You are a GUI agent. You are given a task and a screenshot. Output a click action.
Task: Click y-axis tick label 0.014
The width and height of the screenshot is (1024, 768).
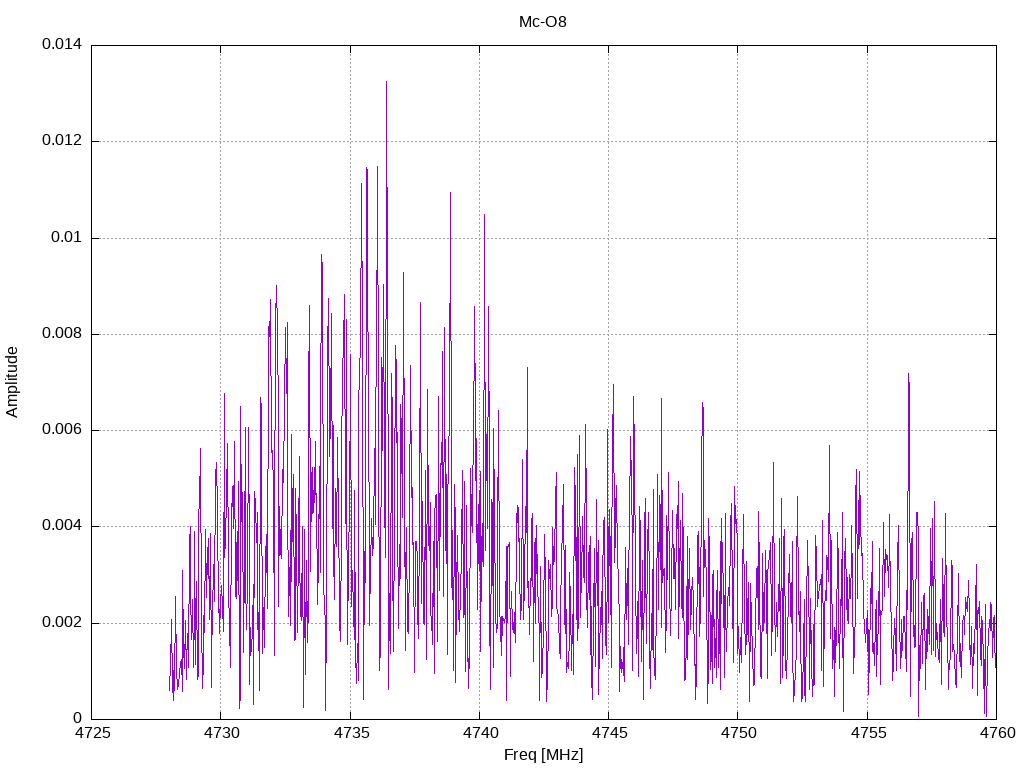pos(63,44)
